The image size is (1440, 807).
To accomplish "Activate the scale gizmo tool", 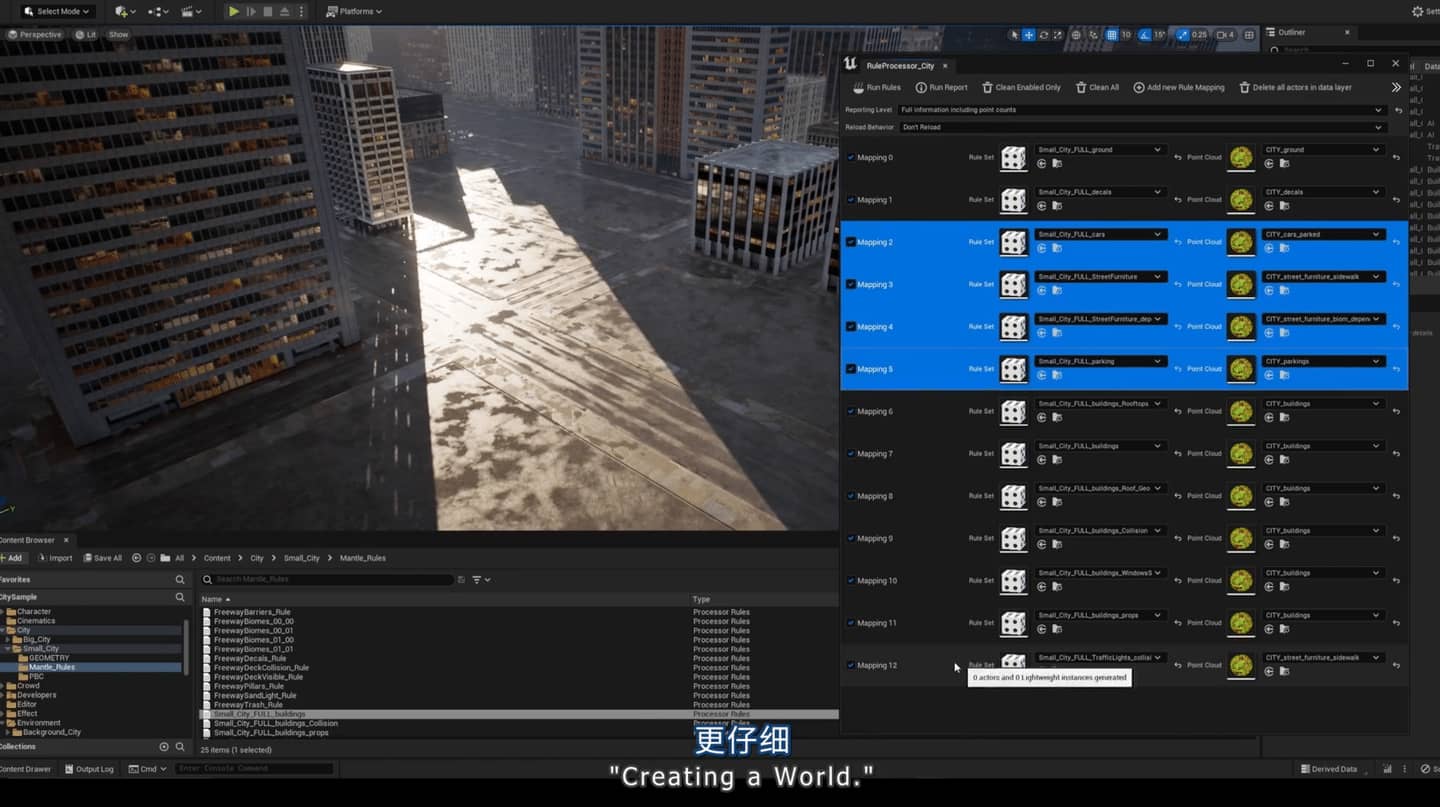I will coord(1058,34).
